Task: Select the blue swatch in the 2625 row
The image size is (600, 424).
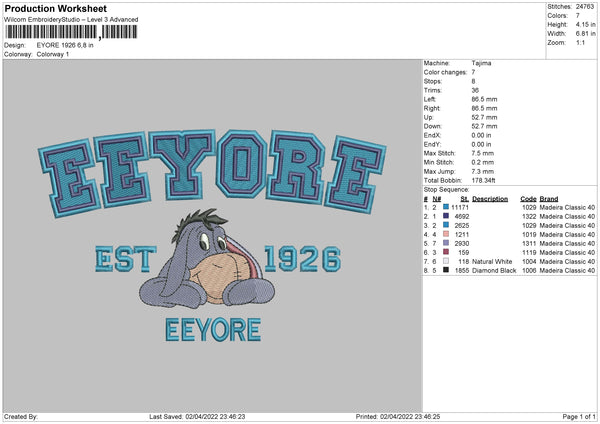Action: pos(446,225)
